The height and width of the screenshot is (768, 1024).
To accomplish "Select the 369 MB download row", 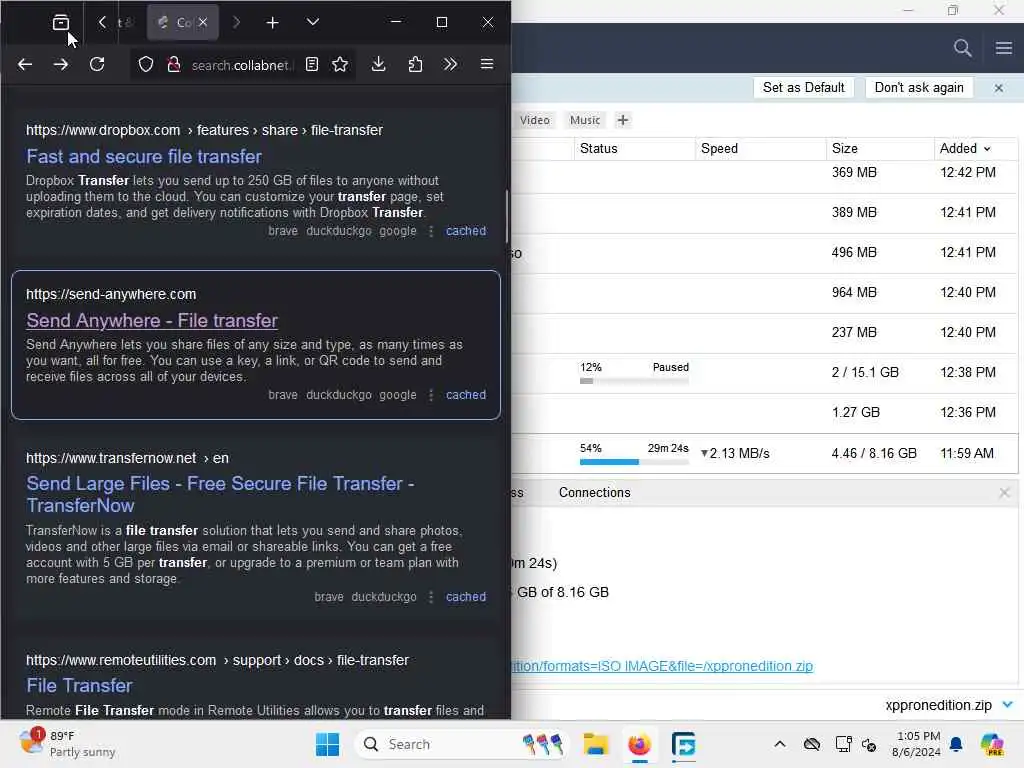I will point(764,173).
